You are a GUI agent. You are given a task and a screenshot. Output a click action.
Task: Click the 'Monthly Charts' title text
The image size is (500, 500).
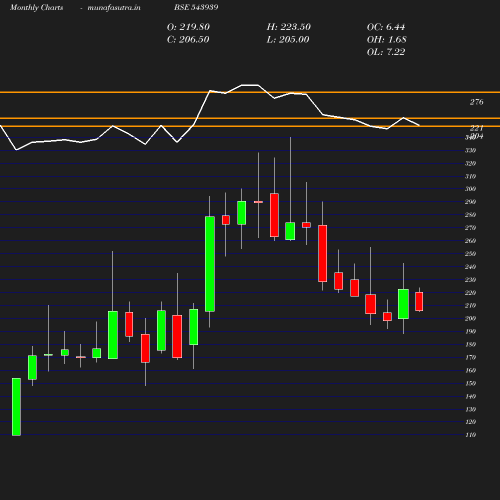36,7
